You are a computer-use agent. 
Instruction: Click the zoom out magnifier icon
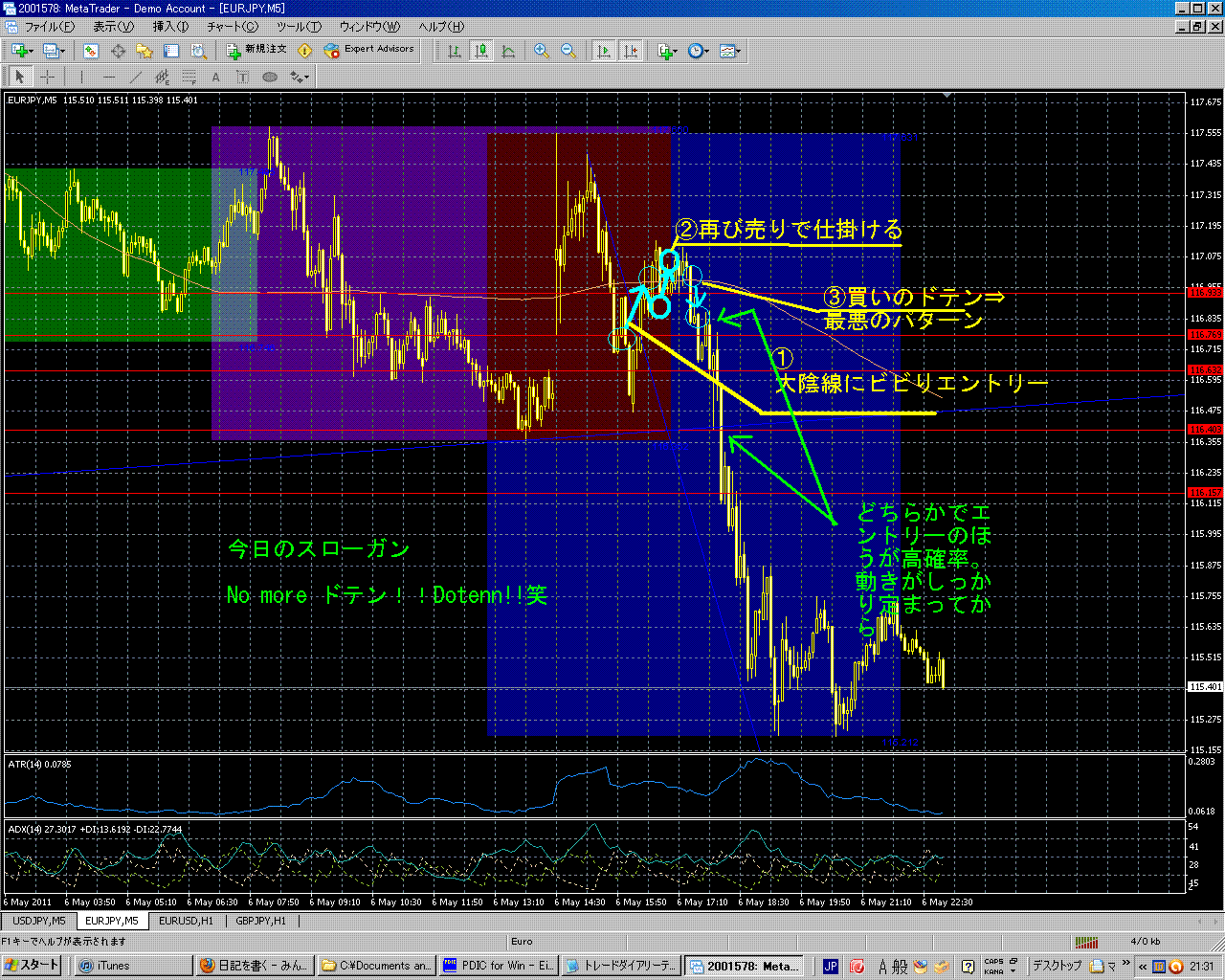[568, 51]
